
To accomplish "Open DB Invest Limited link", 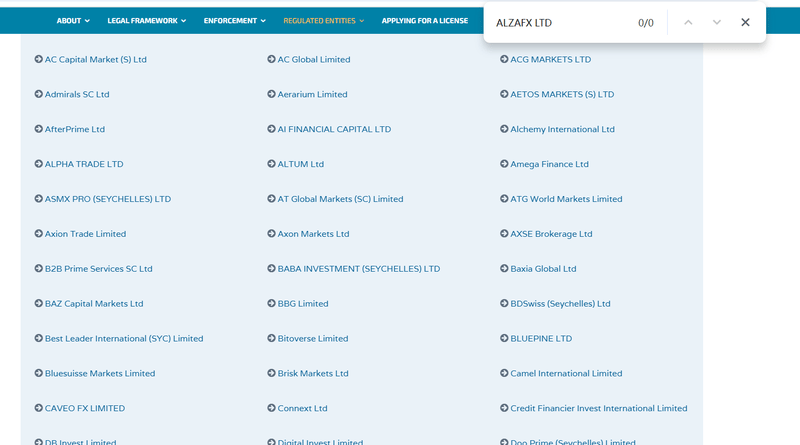I will (x=81, y=442).
